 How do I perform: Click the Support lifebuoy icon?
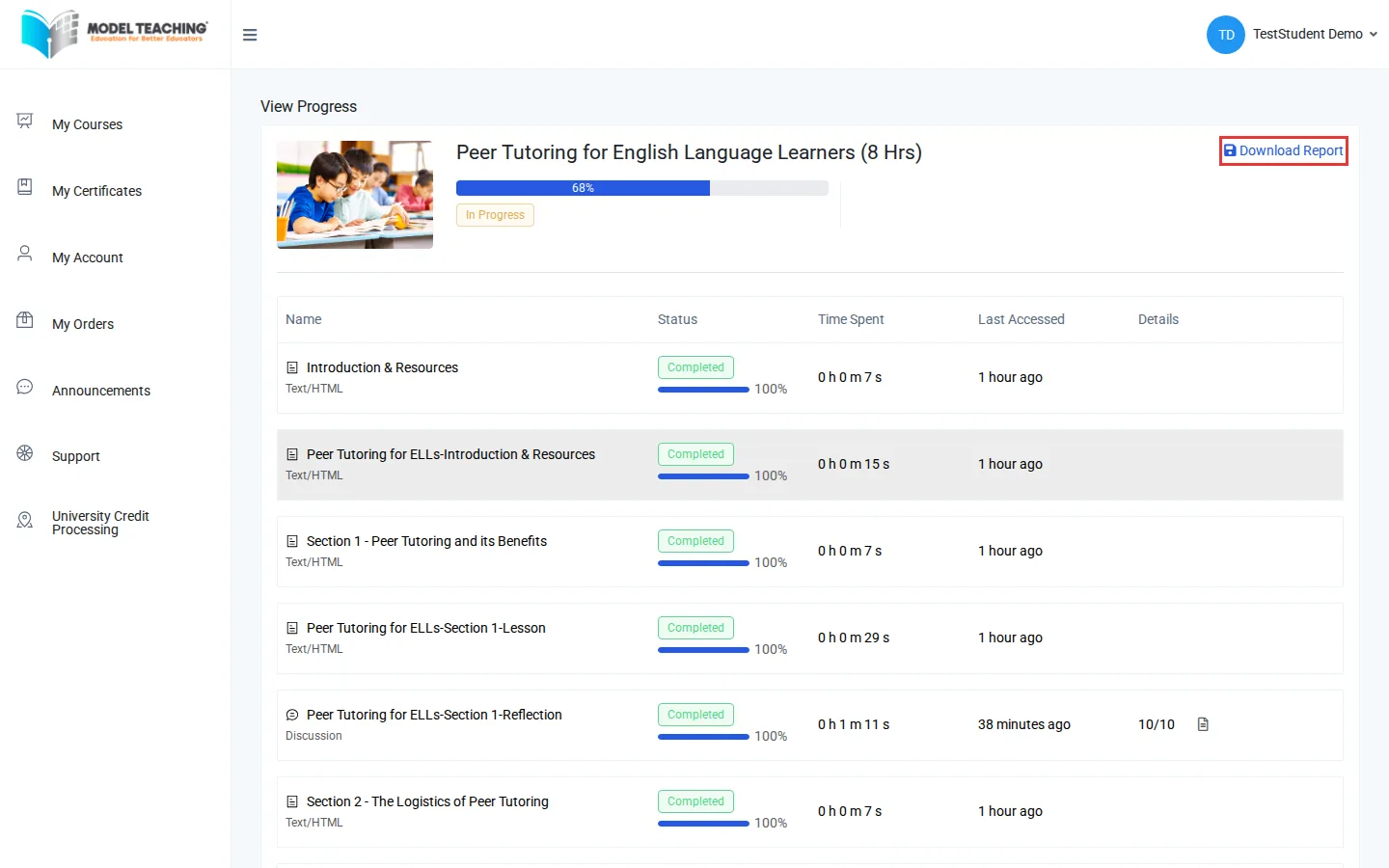pos(25,453)
